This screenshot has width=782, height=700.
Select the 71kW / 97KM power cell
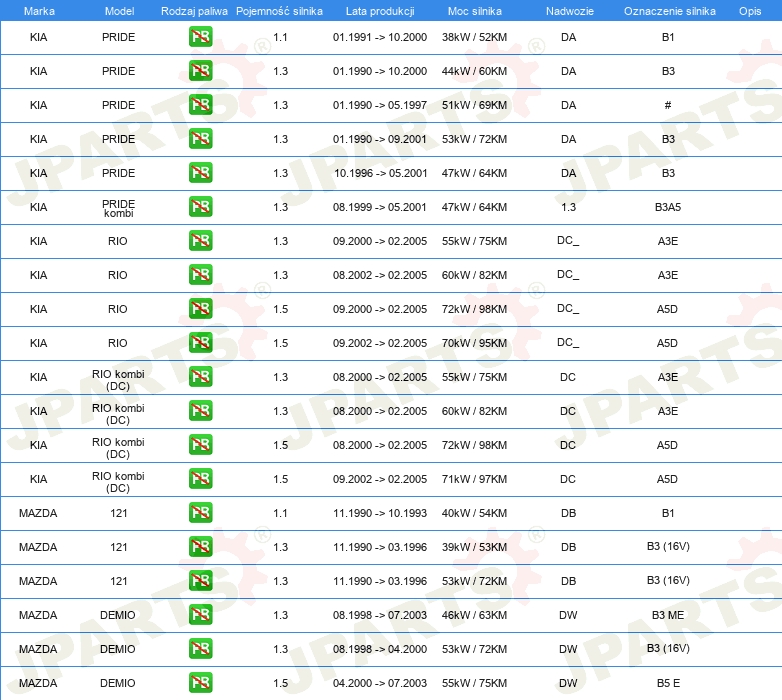(474, 479)
